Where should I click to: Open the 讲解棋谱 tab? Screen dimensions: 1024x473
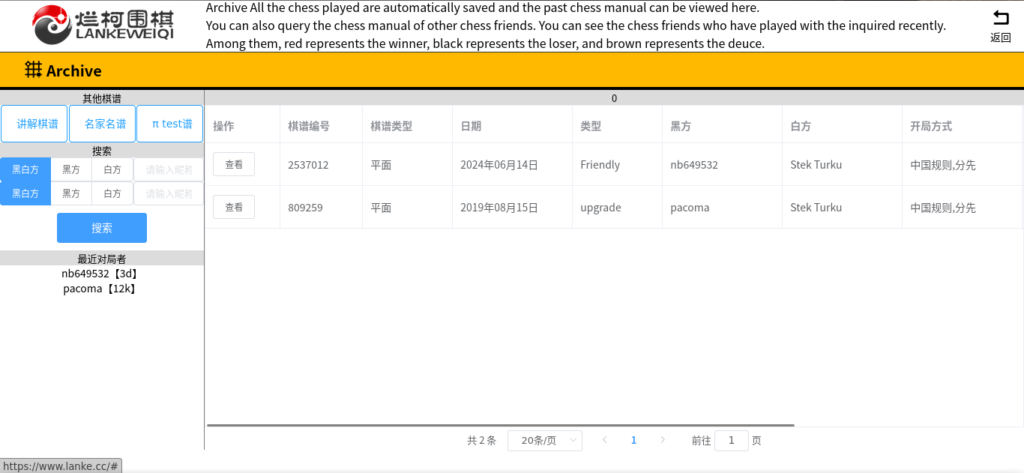pos(36,124)
